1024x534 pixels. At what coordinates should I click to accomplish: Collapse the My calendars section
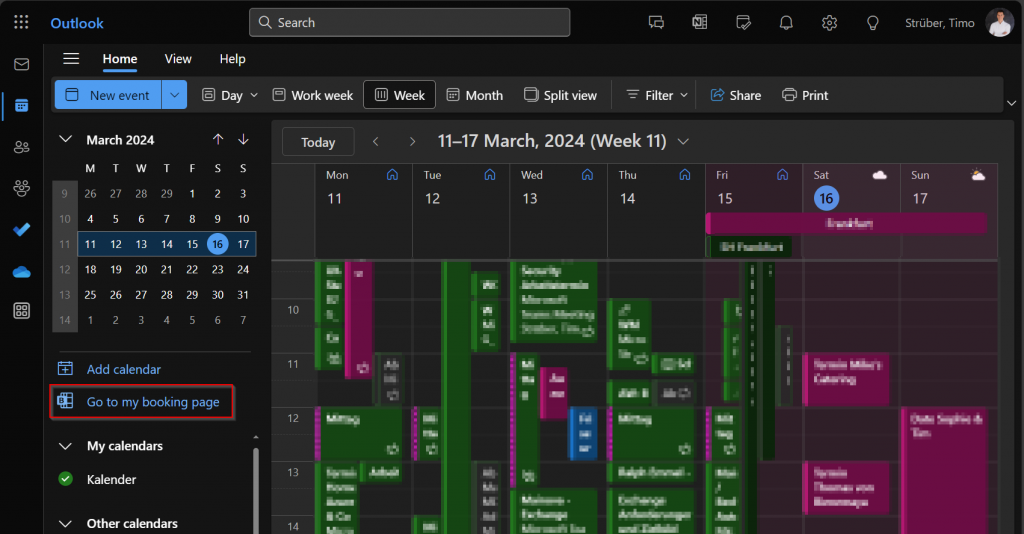pos(66,446)
